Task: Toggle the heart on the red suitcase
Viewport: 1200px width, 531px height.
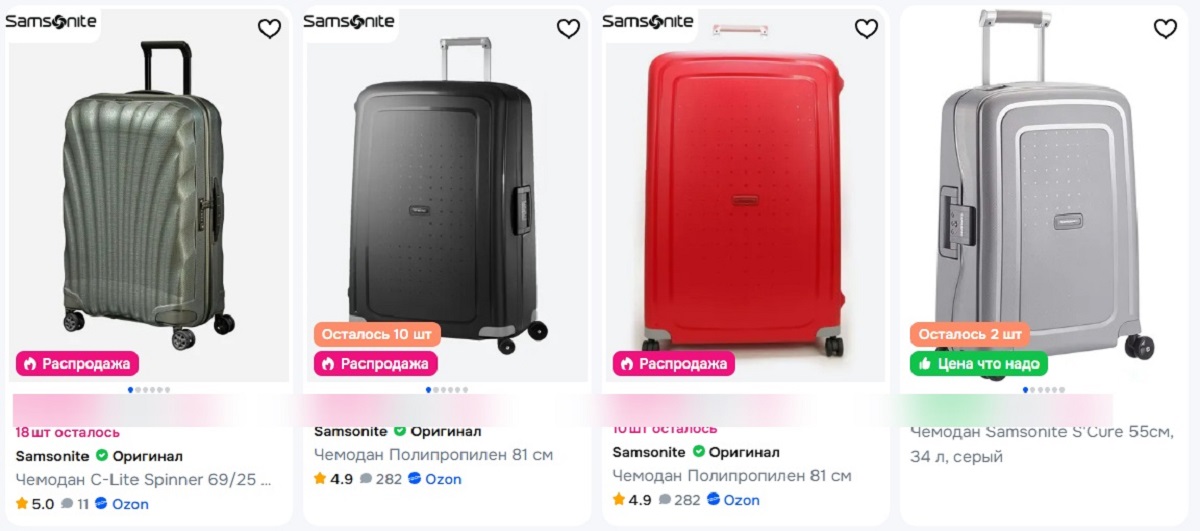Action: [866, 29]
